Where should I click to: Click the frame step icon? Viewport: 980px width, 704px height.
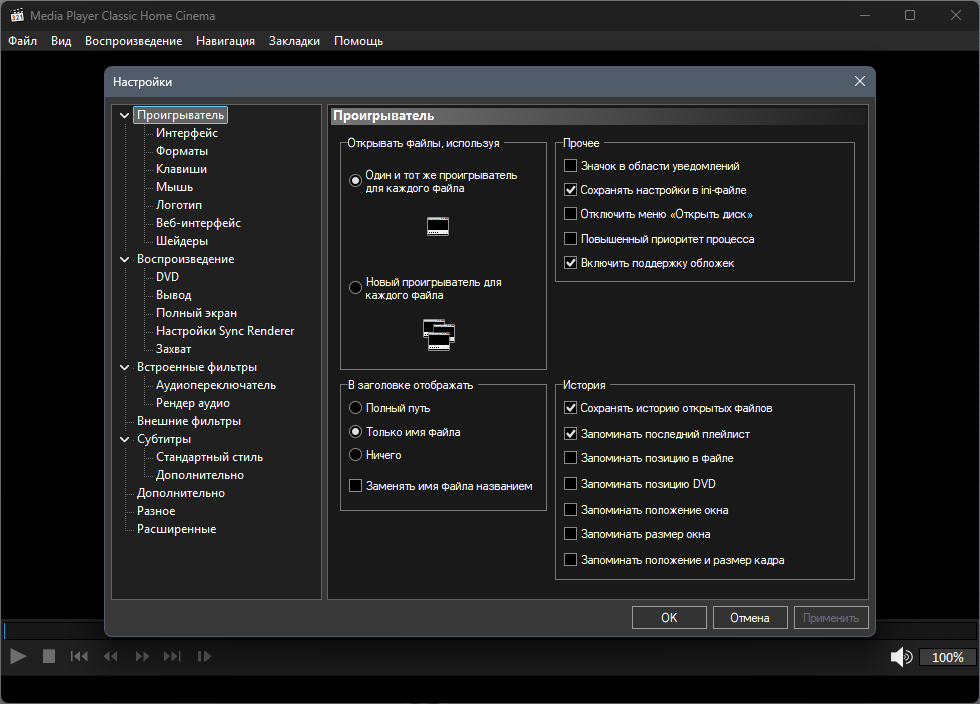204,656
